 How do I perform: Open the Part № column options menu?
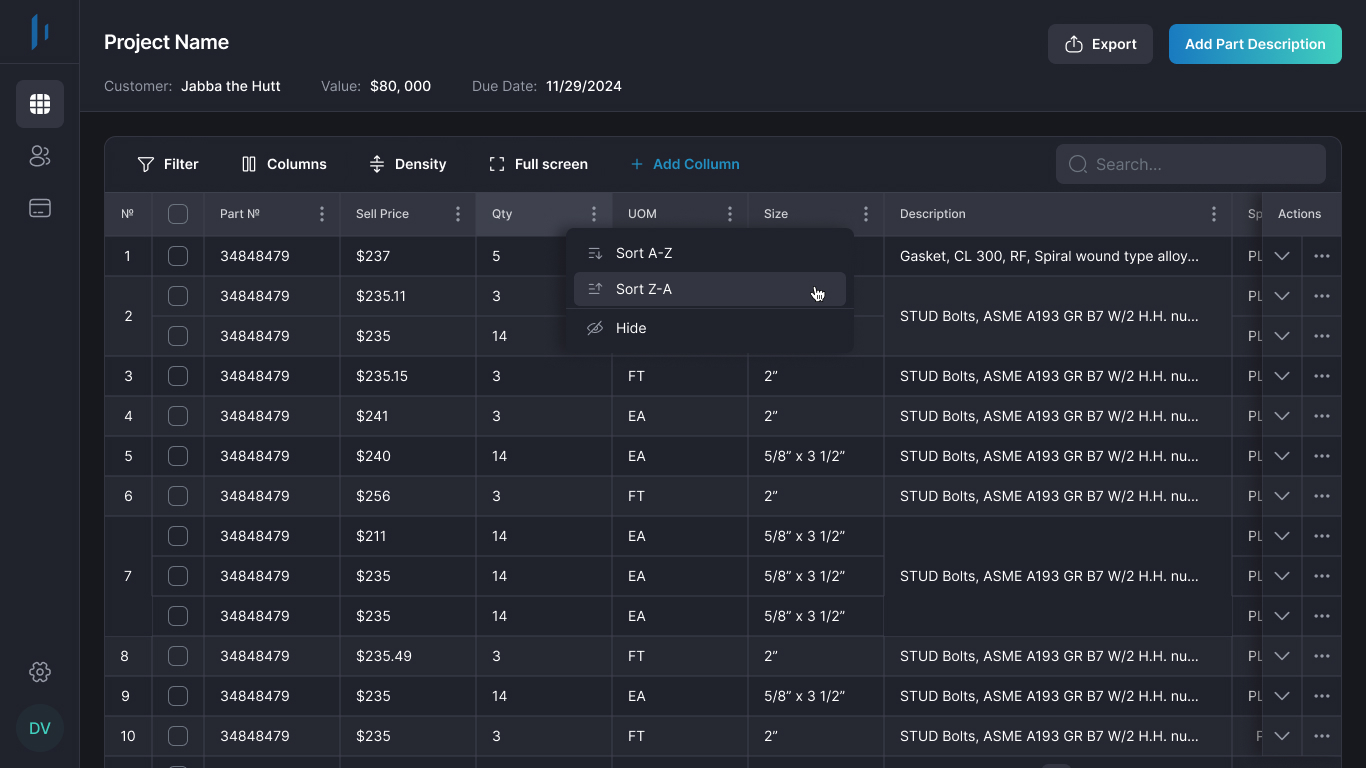point(321,213)
